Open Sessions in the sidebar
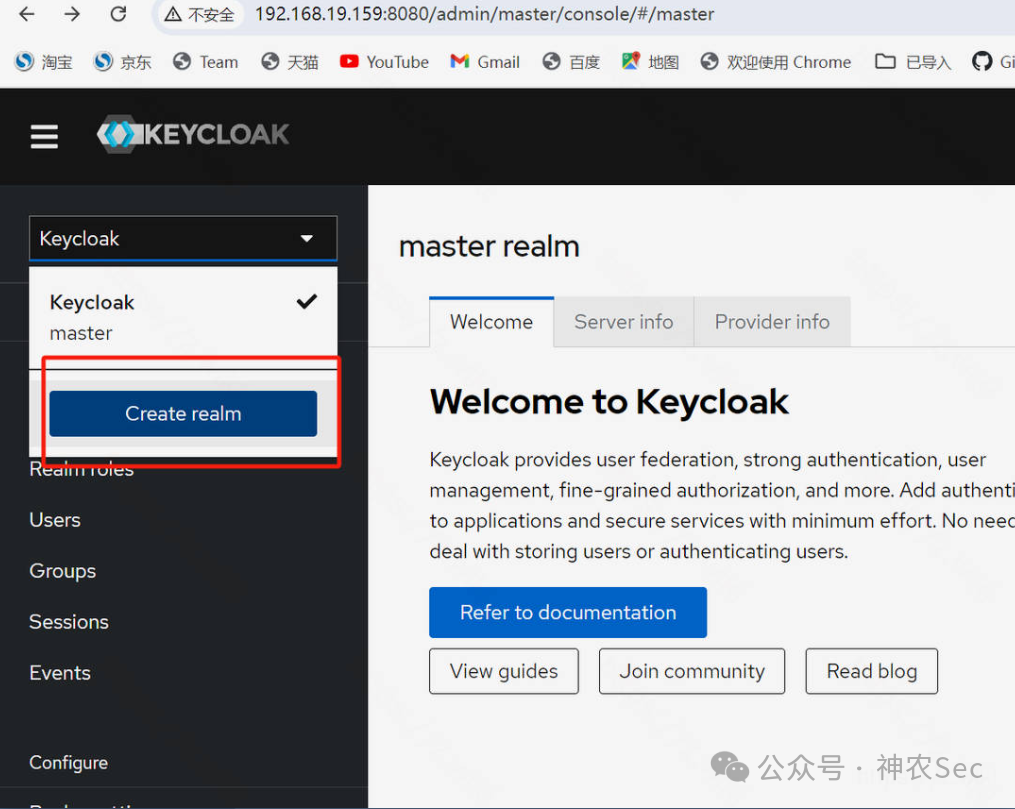The height and width of the screenshot is (809, 1015). tap(69, 622)
